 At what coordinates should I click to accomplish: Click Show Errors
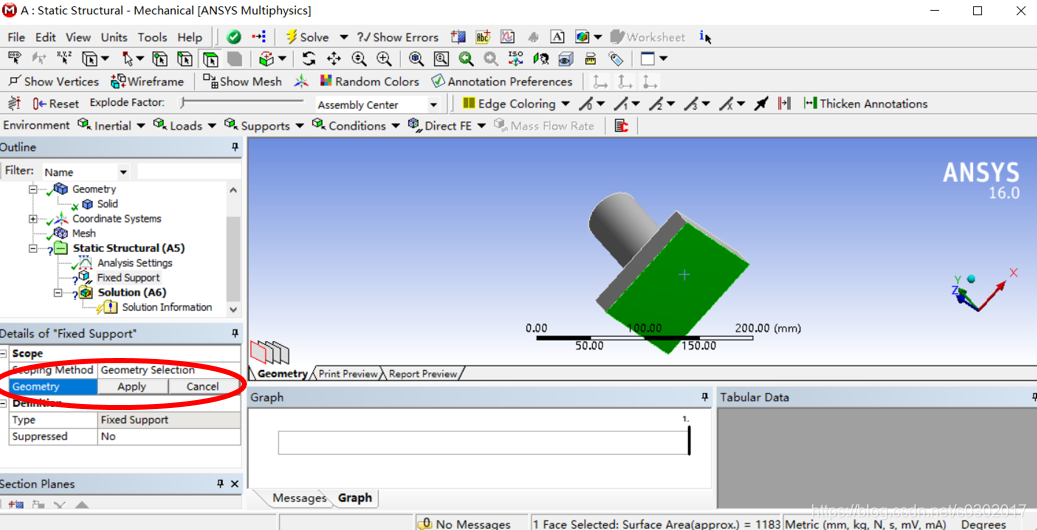[397, 37]
